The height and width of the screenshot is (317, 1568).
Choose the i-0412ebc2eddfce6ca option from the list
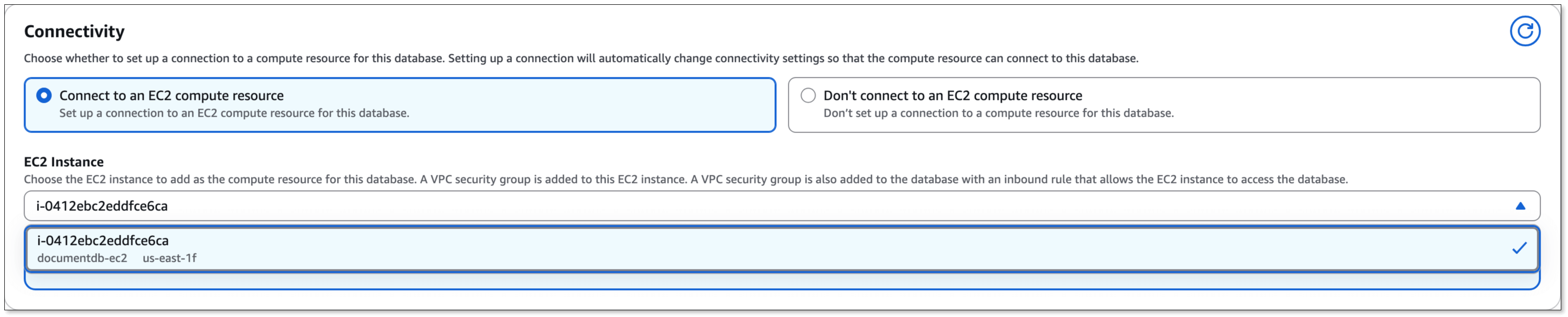point(103,241)
